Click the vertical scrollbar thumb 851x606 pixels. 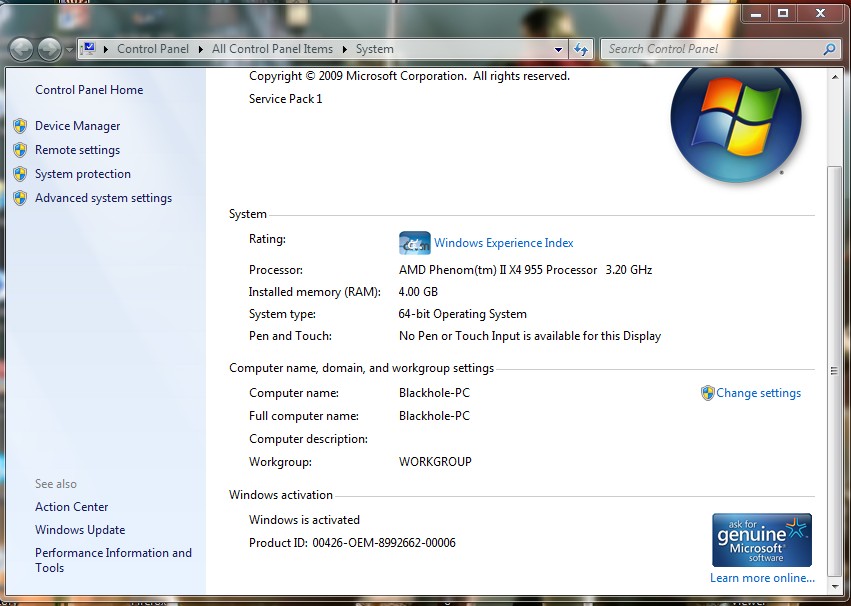click(x=835, y=371)
